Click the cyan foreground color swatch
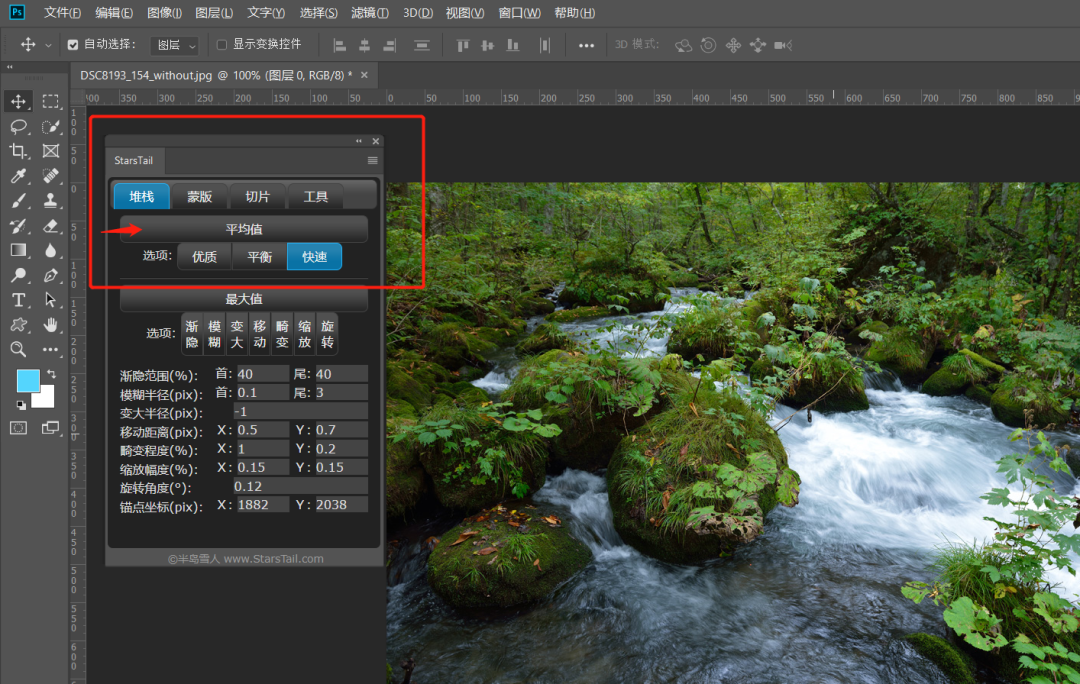The height and width of the screenshot is (684, 1080). (x=27, y=381)
